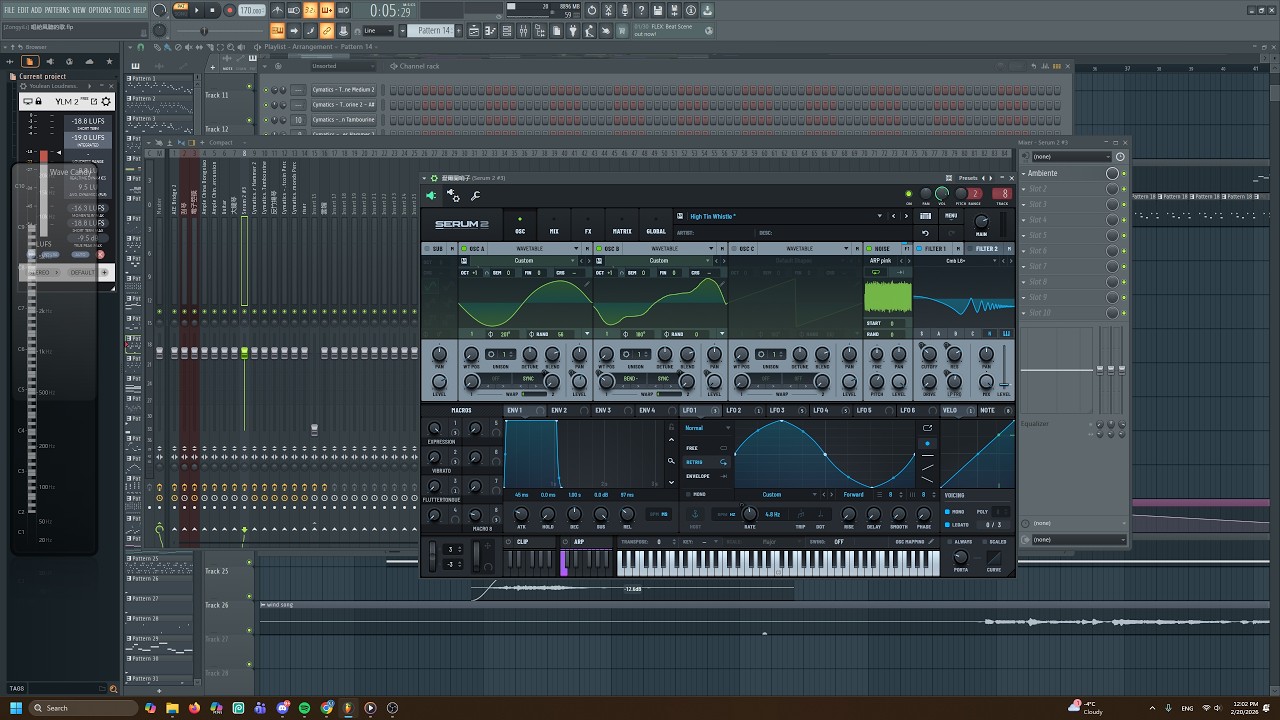This screenshot has height=720, width=1280.
Task: Toggle NOISE oscillator enable
Action: coord(869,249)
